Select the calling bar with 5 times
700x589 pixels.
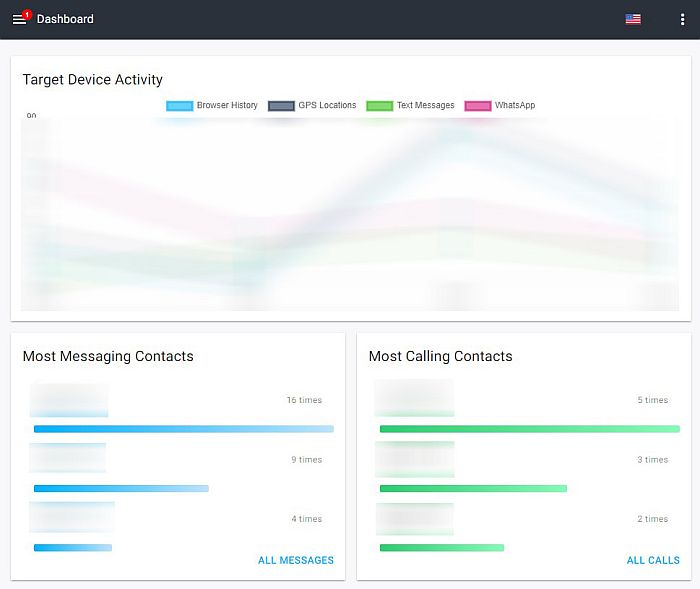click(529, 429)
